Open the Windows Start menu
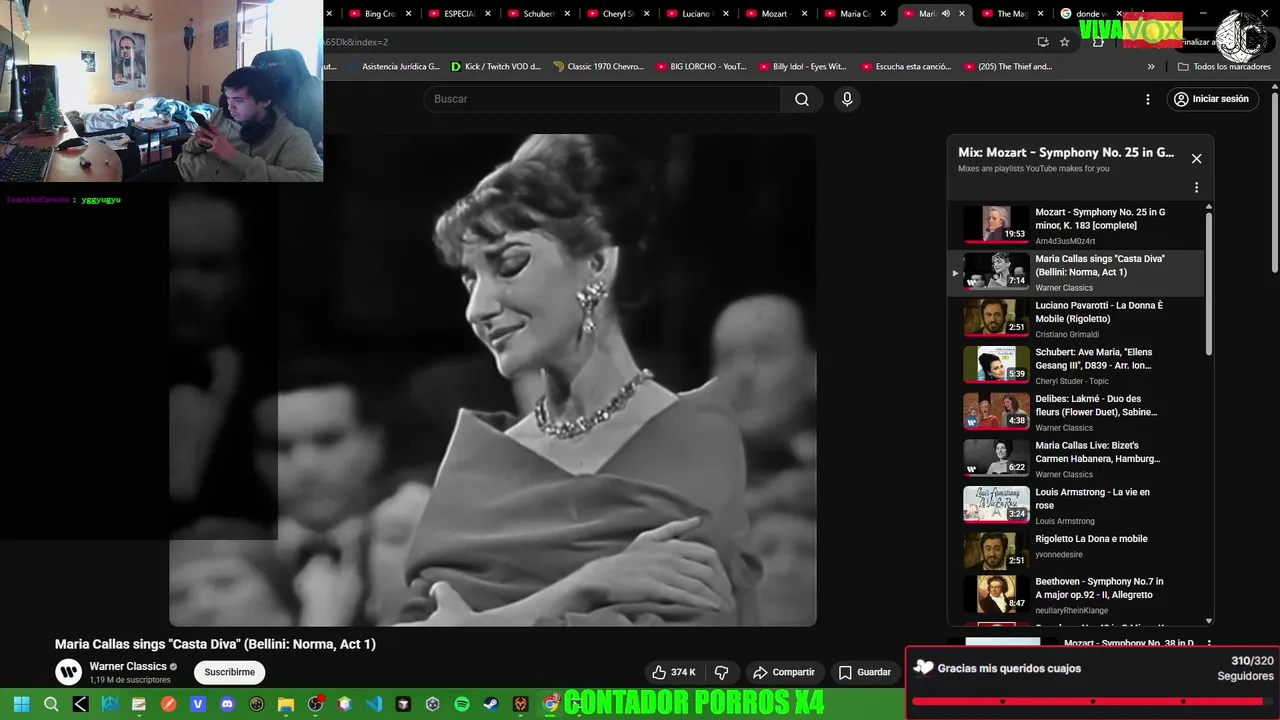The height and width of the screenshot is (720, 1280). 21,704
